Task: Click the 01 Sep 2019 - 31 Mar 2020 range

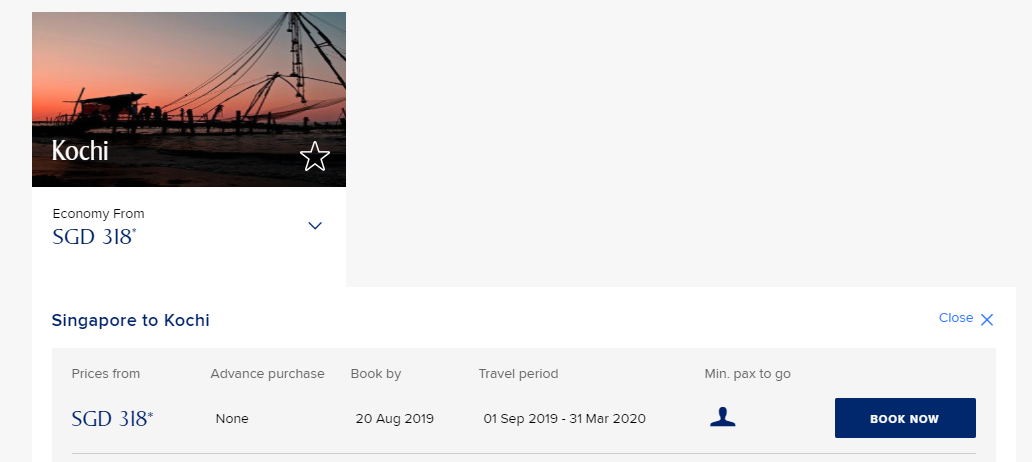Action: (x=564, y=419)
